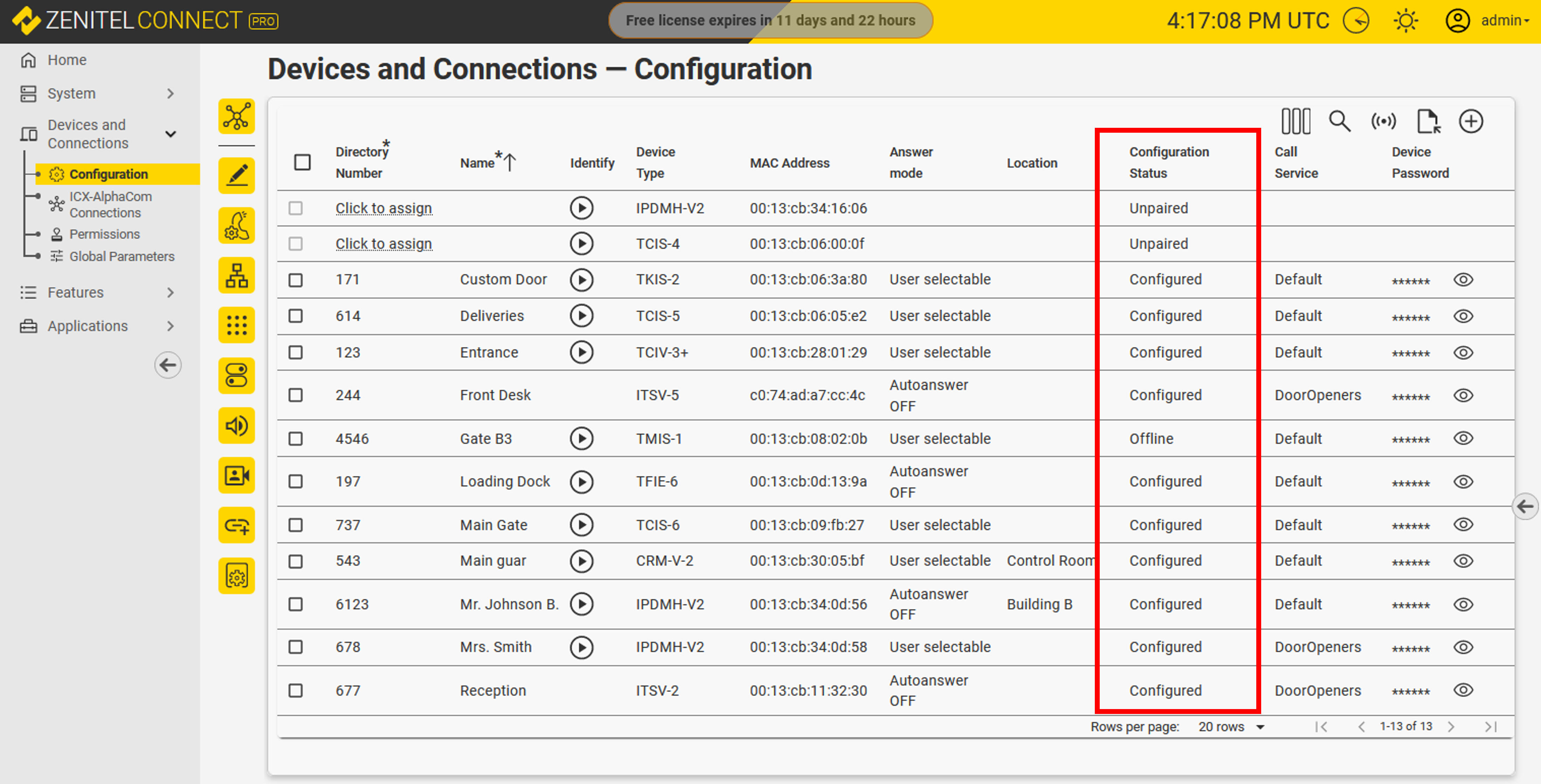Click the yellow pencil edit icon
Viewport: 1541px width, 784px height.
click(236, 176)
